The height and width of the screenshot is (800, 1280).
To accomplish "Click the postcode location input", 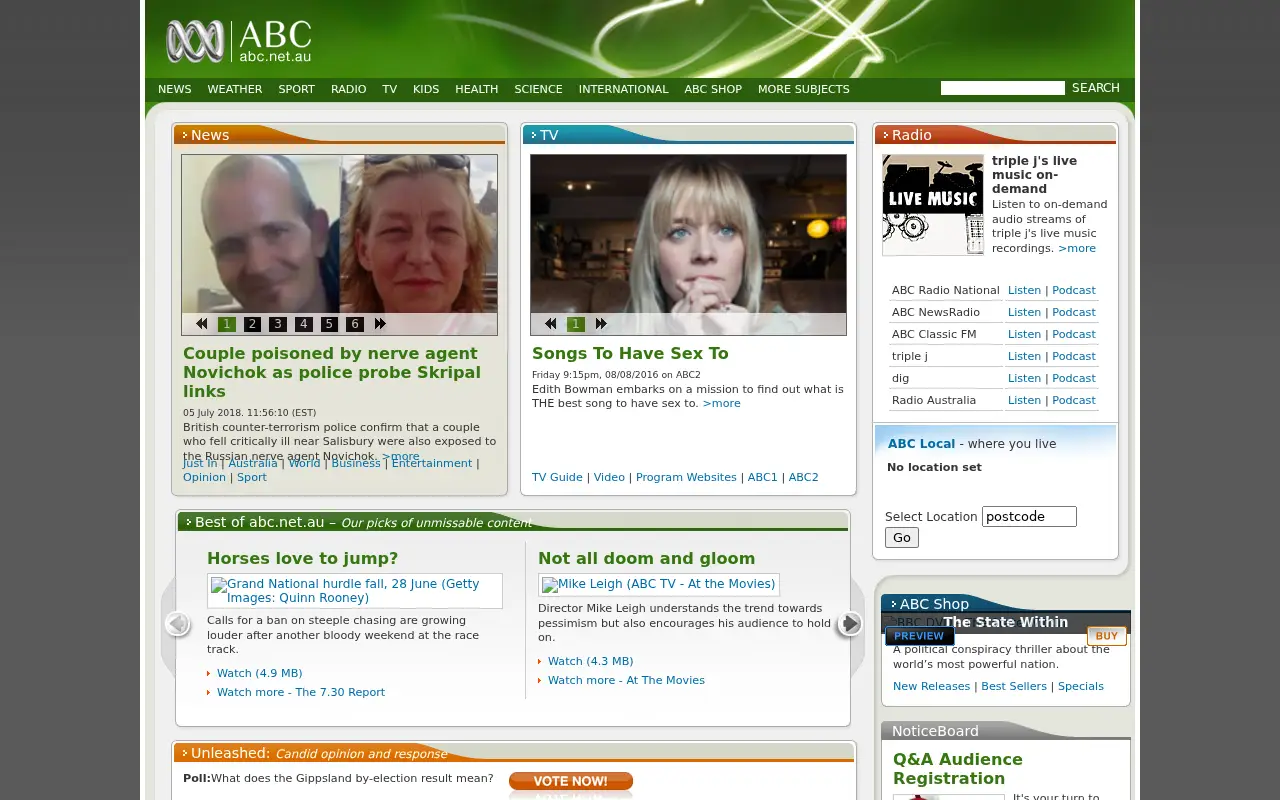I will click(1029, 517).
